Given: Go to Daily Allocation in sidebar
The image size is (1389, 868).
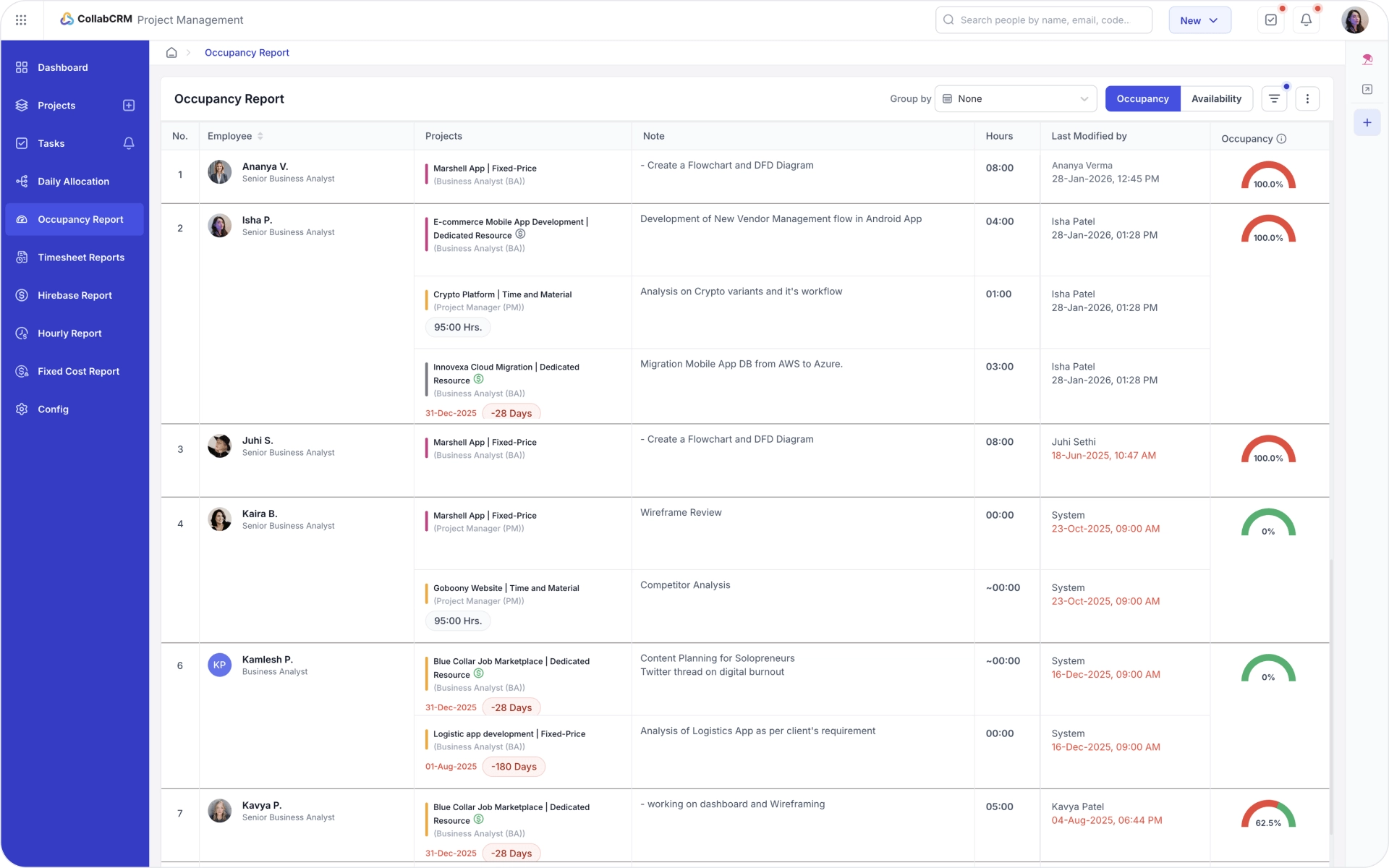Looking at the screenshot, I should pyautogui.click(x=75, y=182).
